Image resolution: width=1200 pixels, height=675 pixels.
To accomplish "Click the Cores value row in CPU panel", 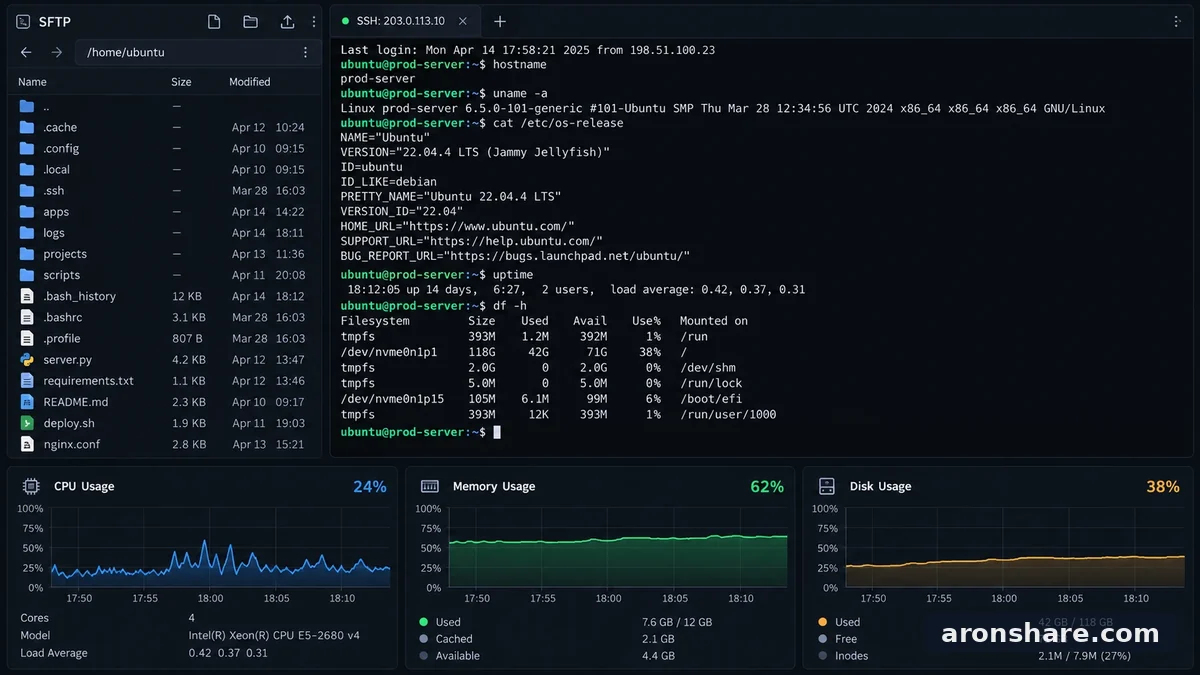I will point(192,618).
